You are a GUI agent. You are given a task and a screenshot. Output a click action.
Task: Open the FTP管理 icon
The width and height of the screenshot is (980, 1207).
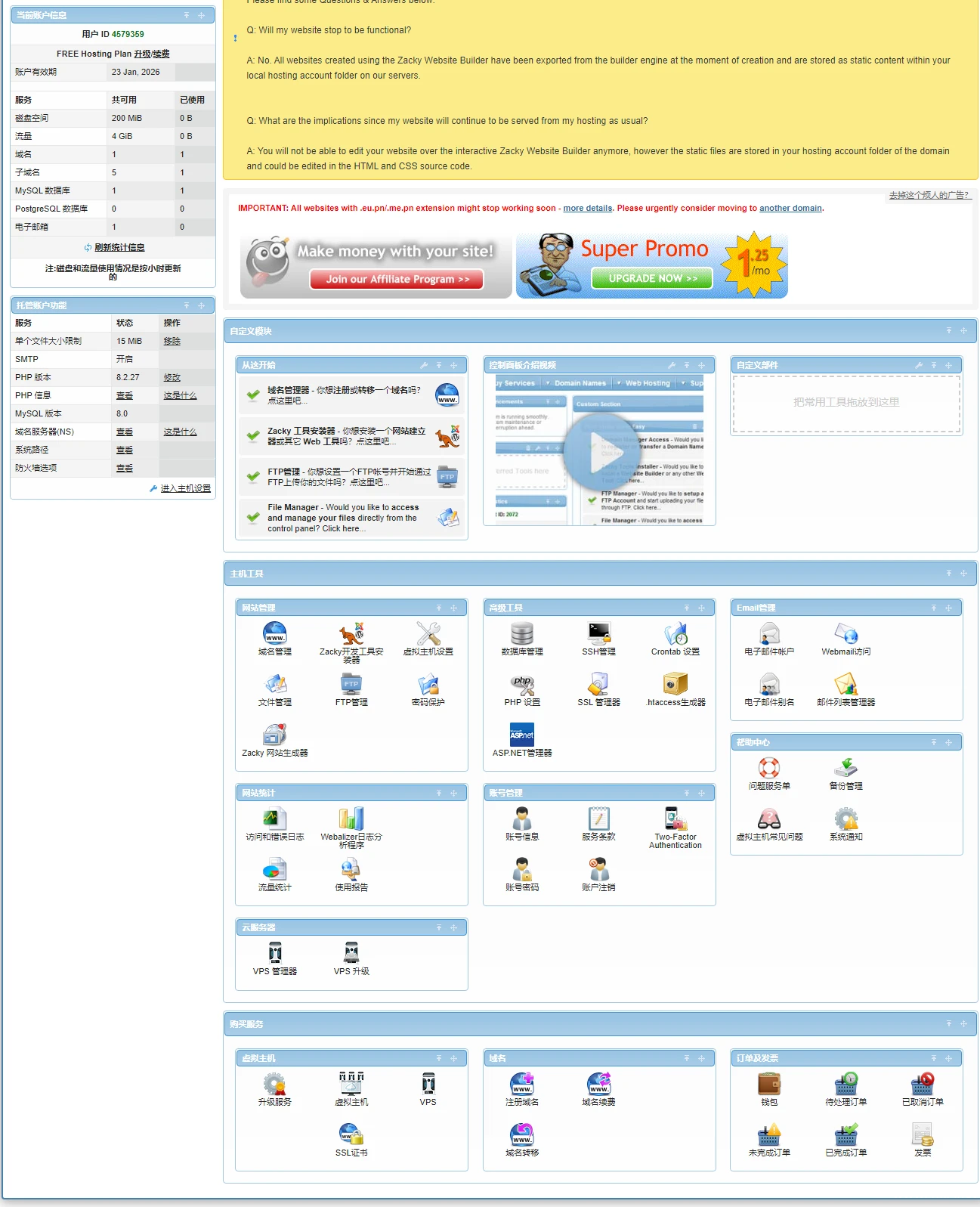click(351, 685)
